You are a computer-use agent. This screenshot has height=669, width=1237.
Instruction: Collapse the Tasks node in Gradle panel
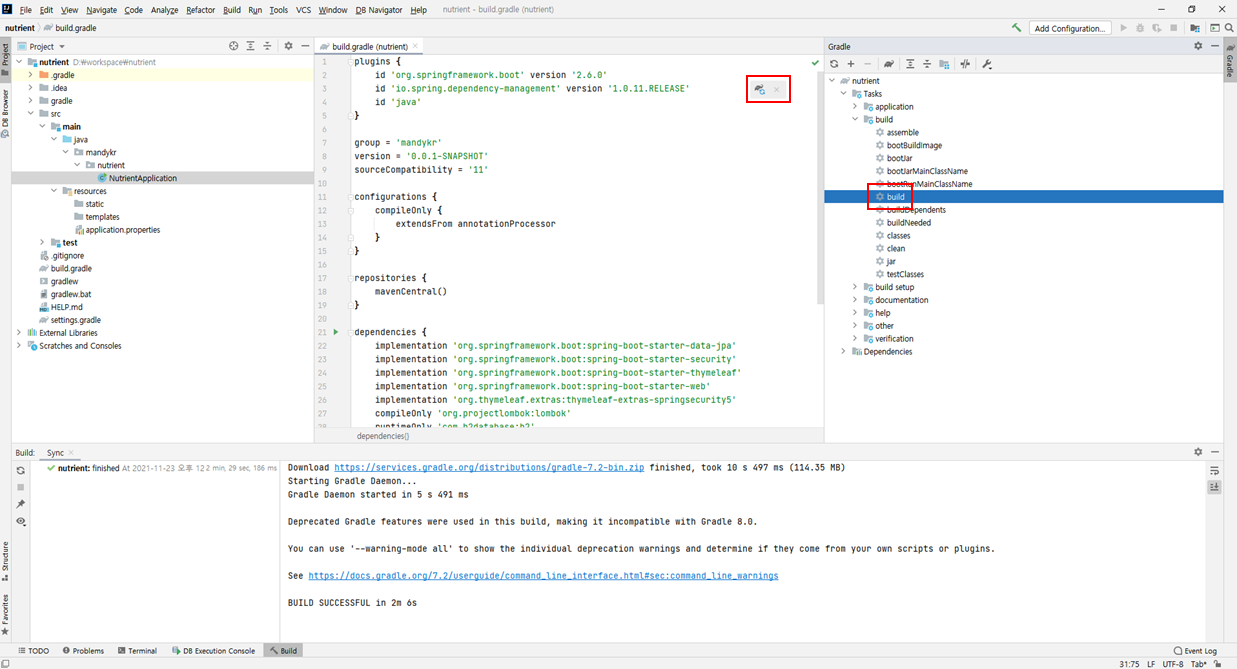click(x=844, y=94)
